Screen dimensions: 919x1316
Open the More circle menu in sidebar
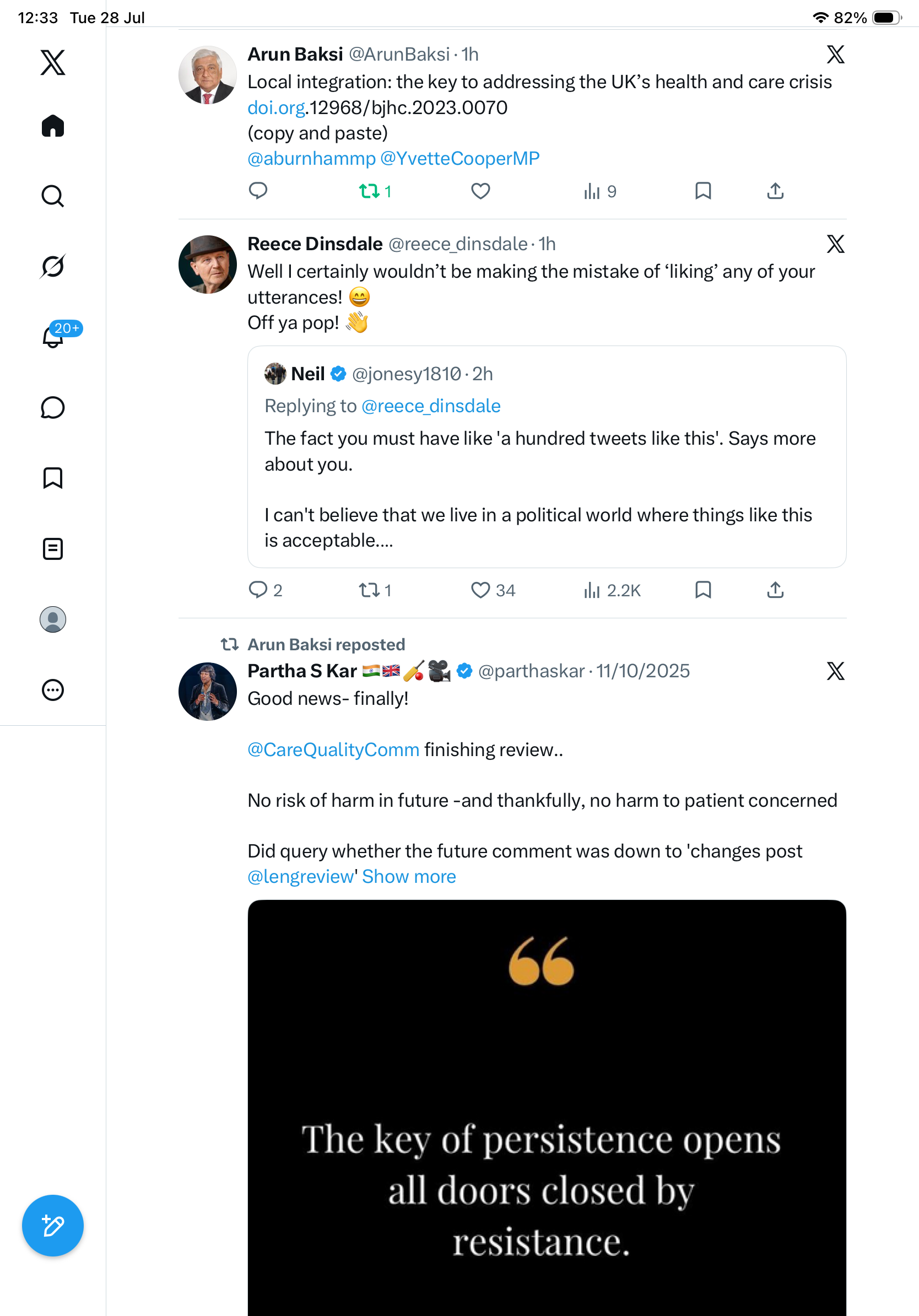pos(53,690)
